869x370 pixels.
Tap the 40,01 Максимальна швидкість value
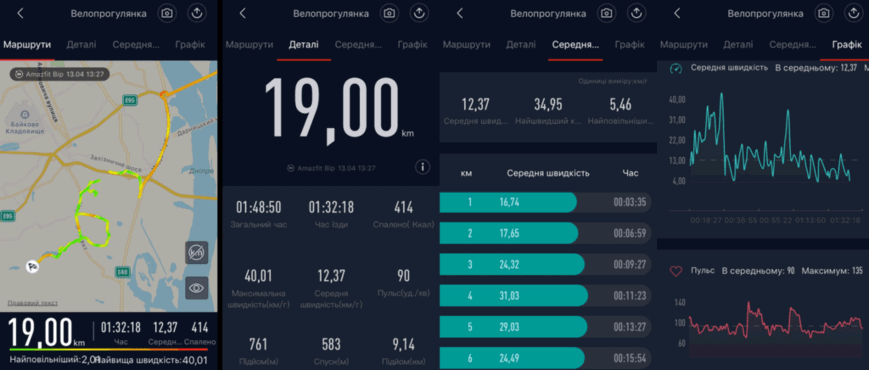258,276
